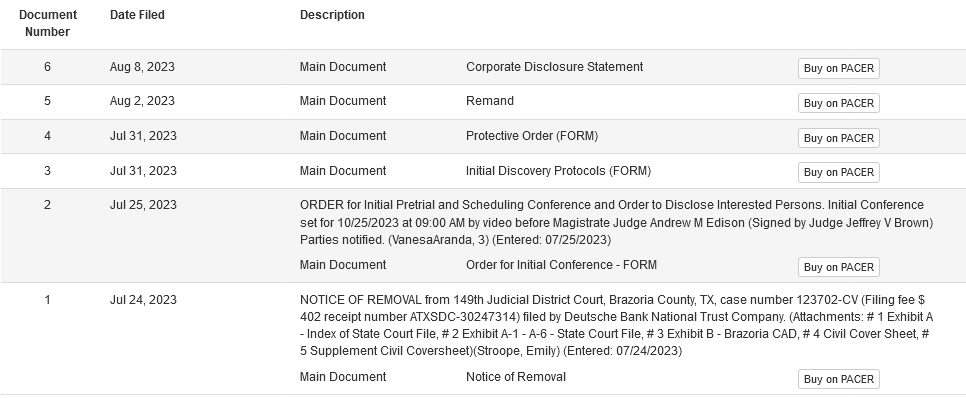Buy Corporate Disclosure Statement on PACER
Viewport: 966px width, 398px height.
(838, 68)
